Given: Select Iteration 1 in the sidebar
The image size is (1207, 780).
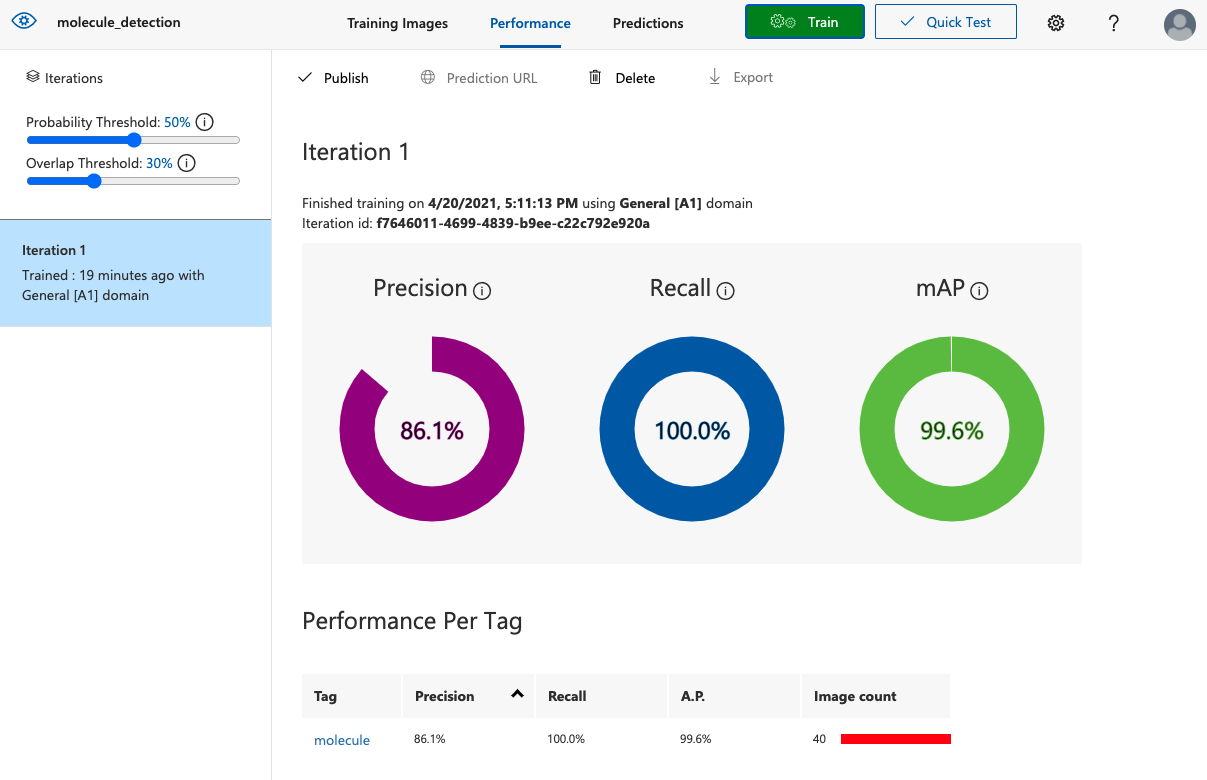Looking at the screenshot, I should click(x=135, y=273).
